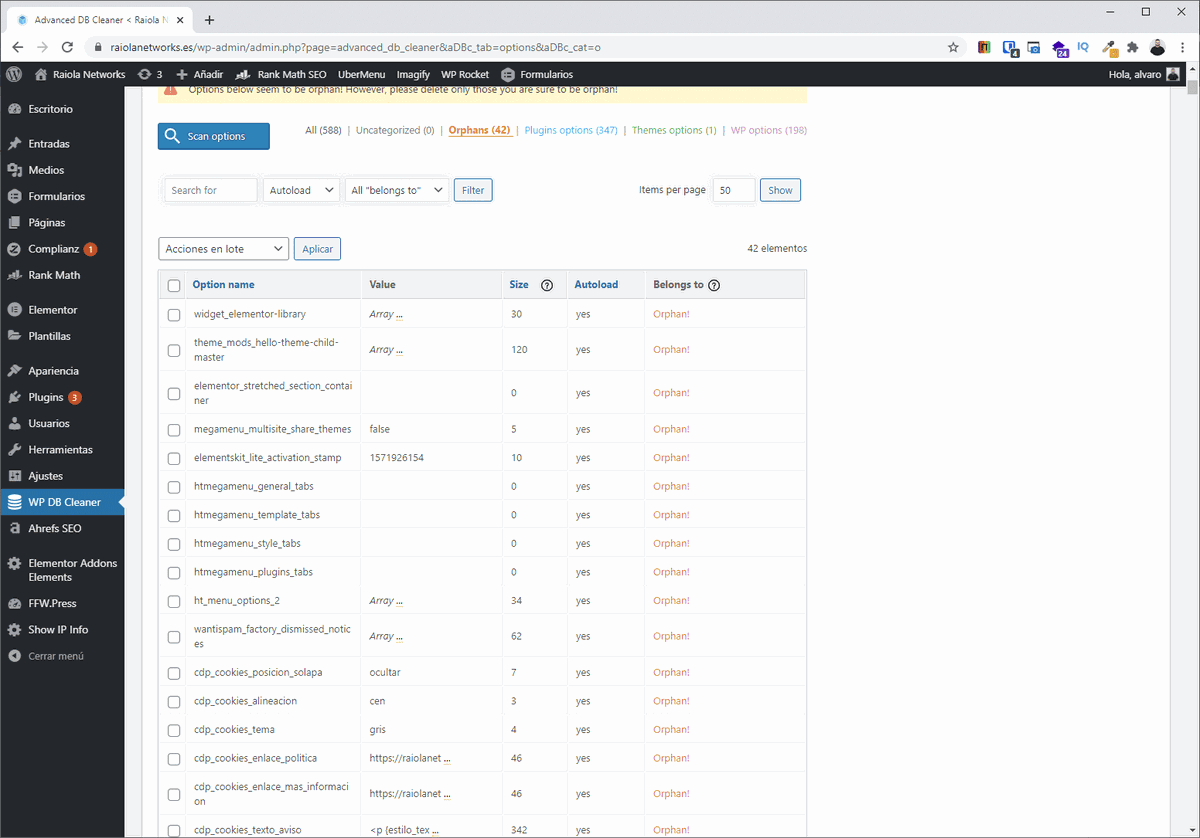Click inside the Items per page field

tap(734, 189)
